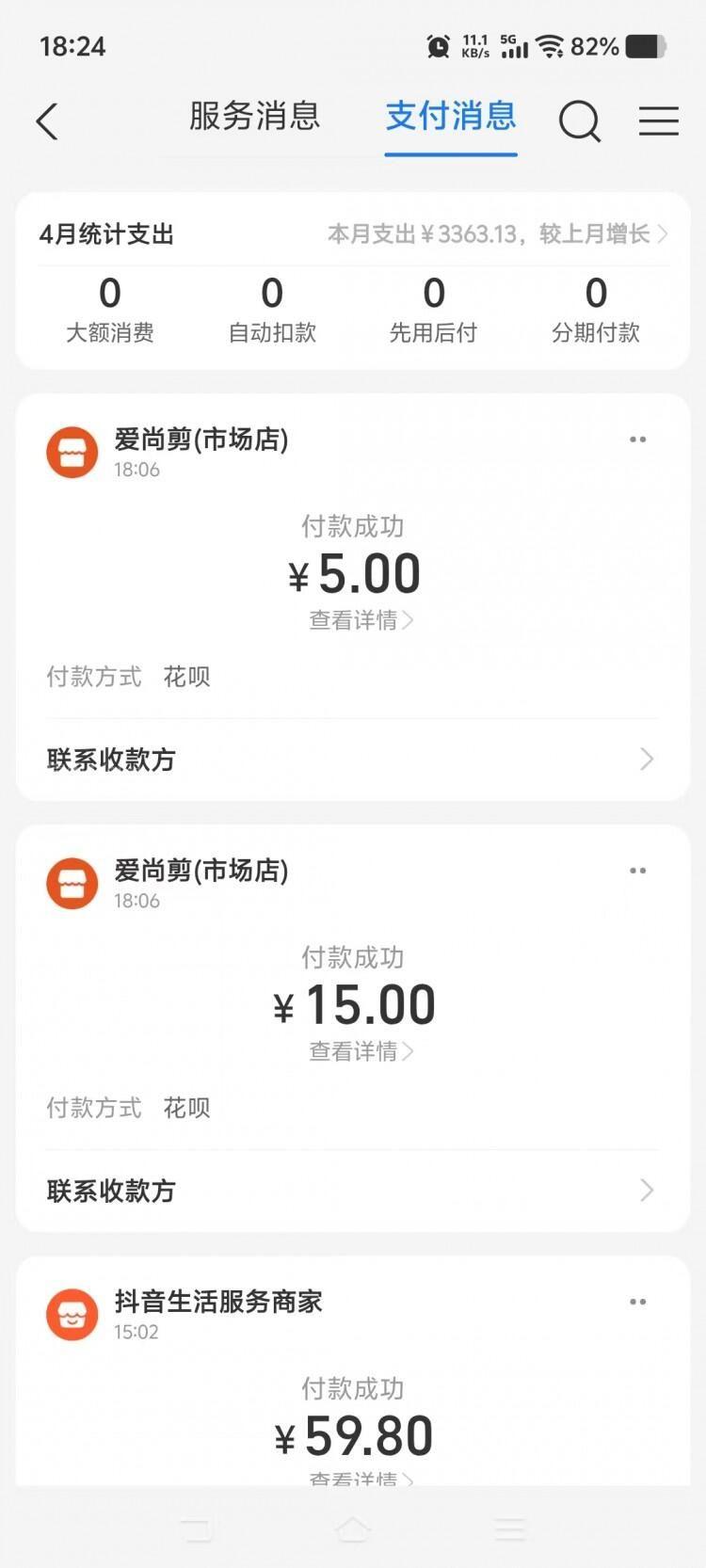The width and height of the screenshot is (706, 1568).
Task: Tap 抖音生活服务商家 merchant icon
Action: tap(72, 1315)
